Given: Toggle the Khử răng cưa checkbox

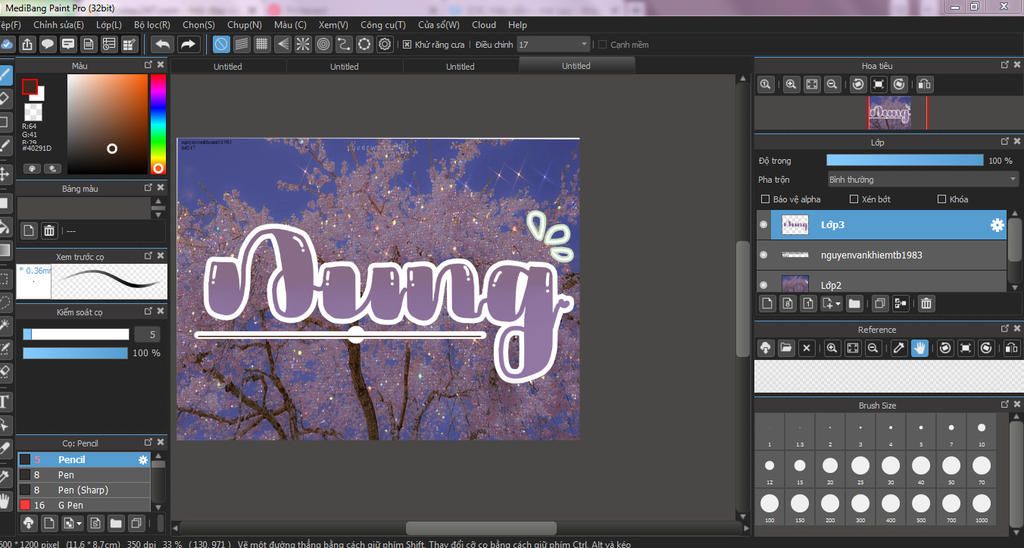Looking at the screenshot, I should [x=407, y=44].
